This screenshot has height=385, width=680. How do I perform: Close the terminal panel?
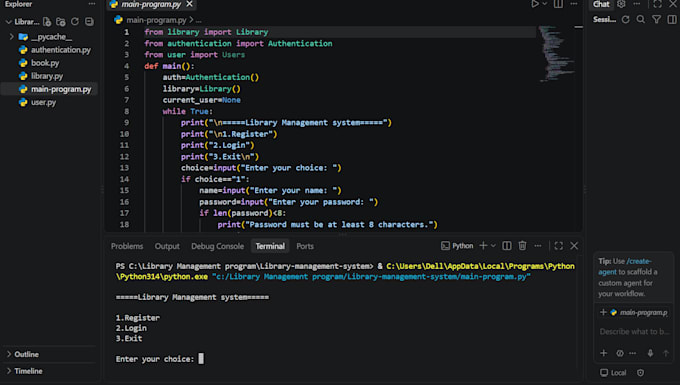point(574,246)
